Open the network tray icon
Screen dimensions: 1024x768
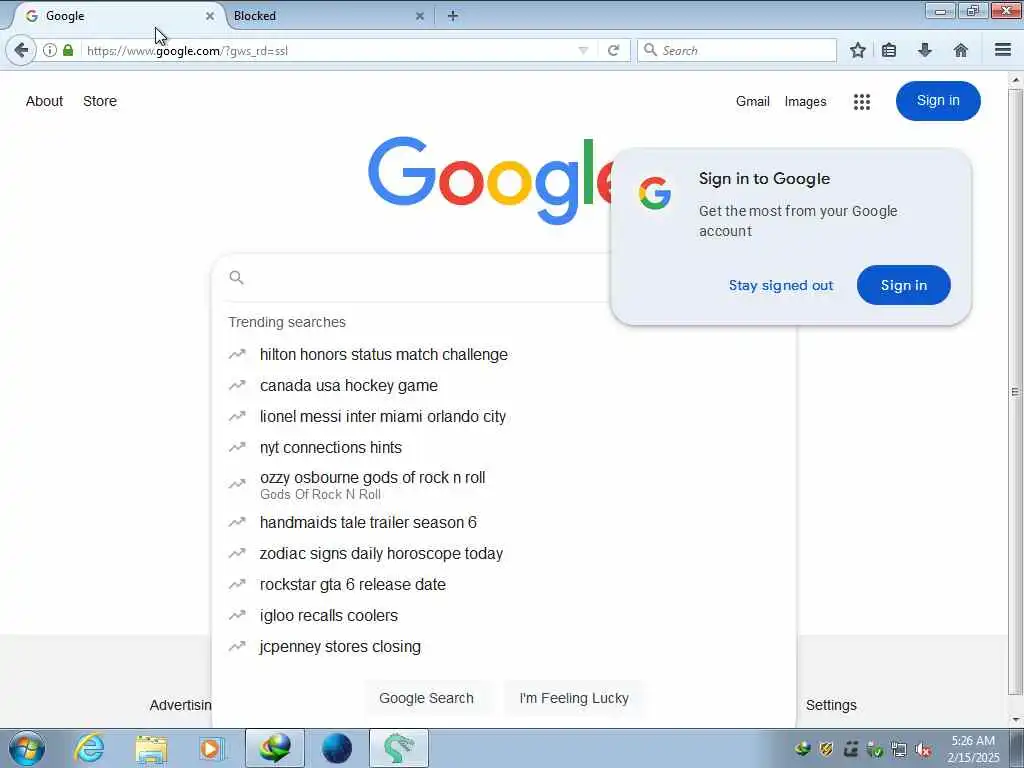coord(899,749)
